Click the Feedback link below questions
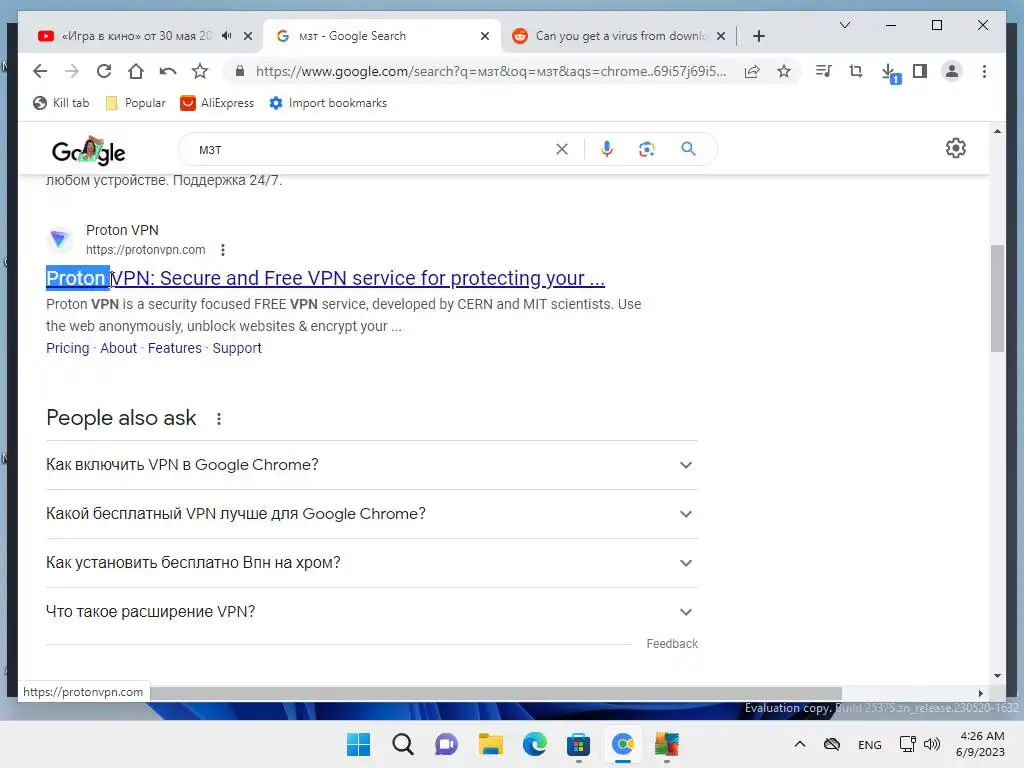 (x=672, y=644)
